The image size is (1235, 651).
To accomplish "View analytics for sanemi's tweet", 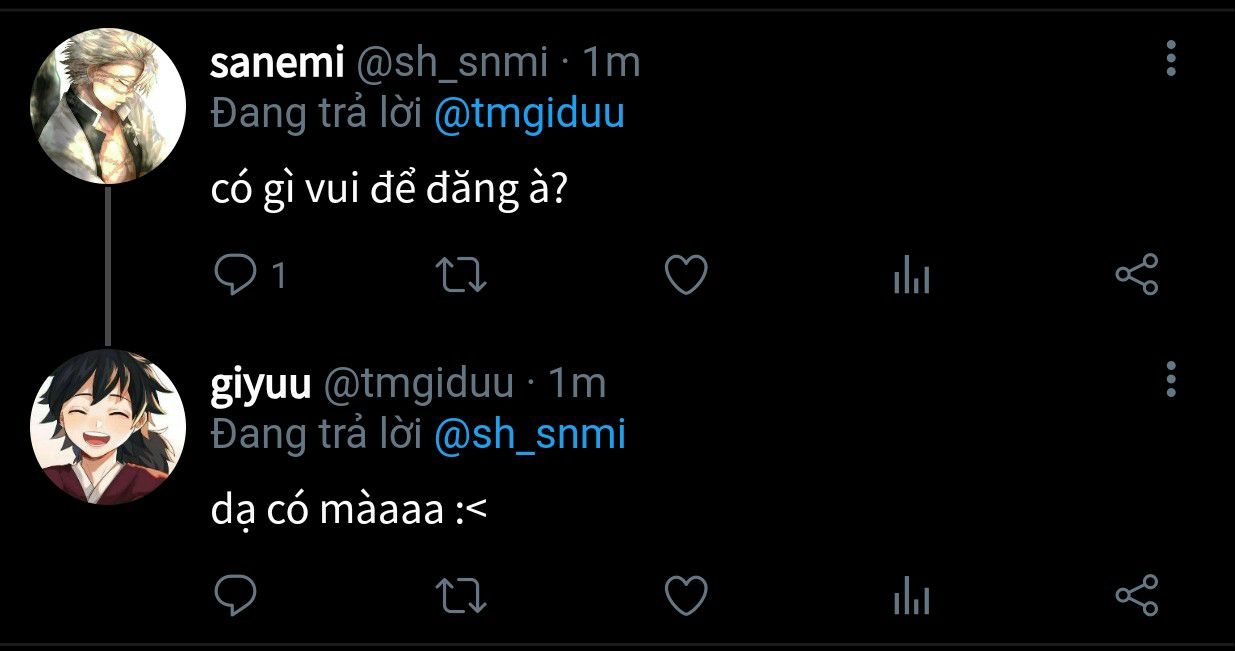I will pyautogui.click(x=911, y=276).
